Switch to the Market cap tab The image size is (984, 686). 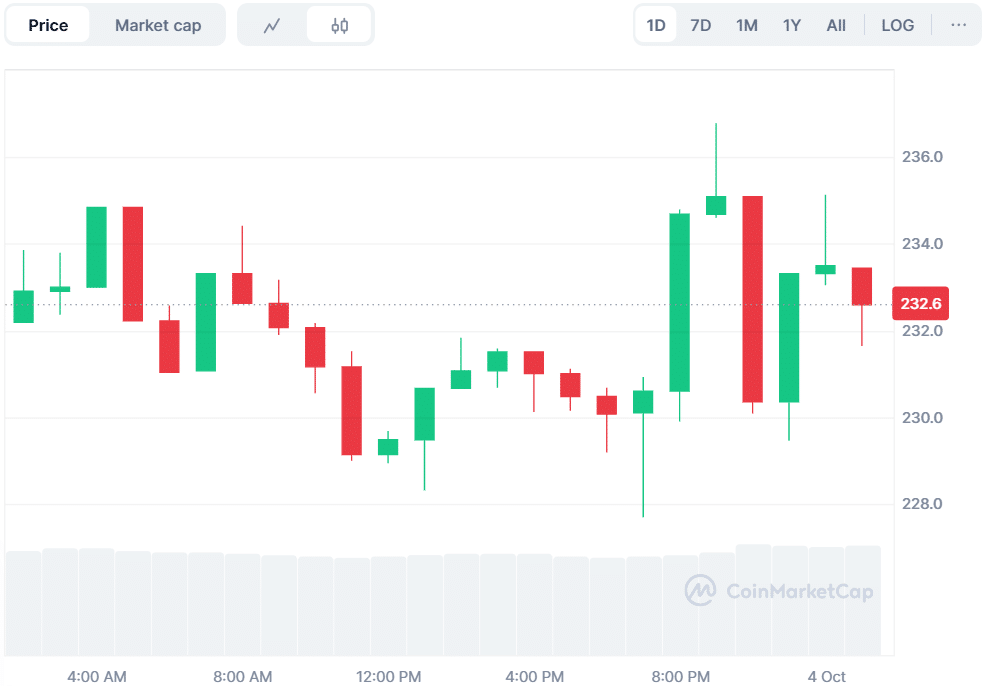(x=157, y=25)
